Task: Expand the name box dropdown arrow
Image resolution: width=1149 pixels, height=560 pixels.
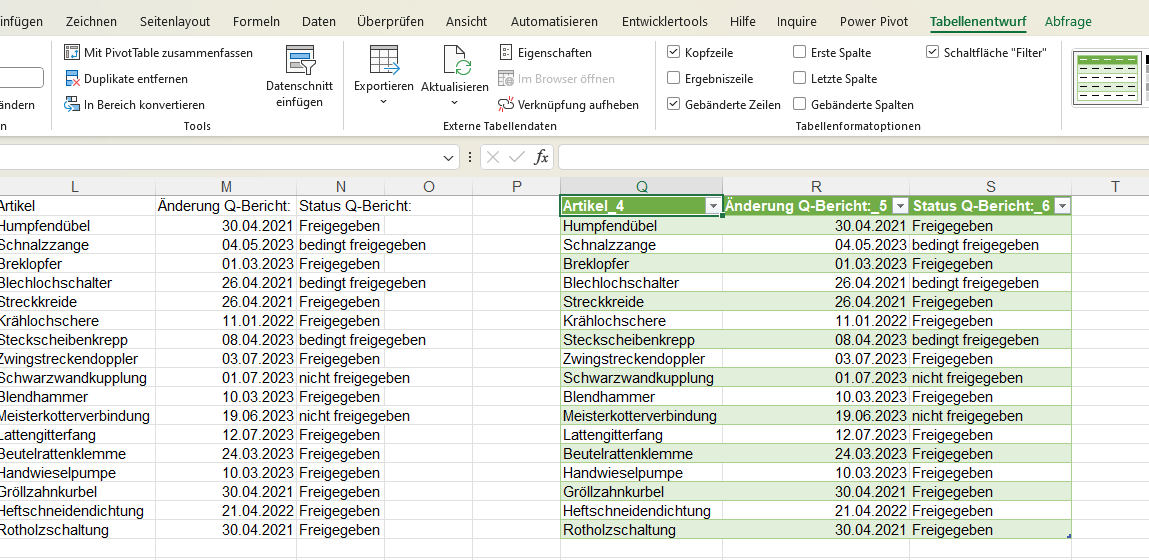Action: click(x=450, y=158)
